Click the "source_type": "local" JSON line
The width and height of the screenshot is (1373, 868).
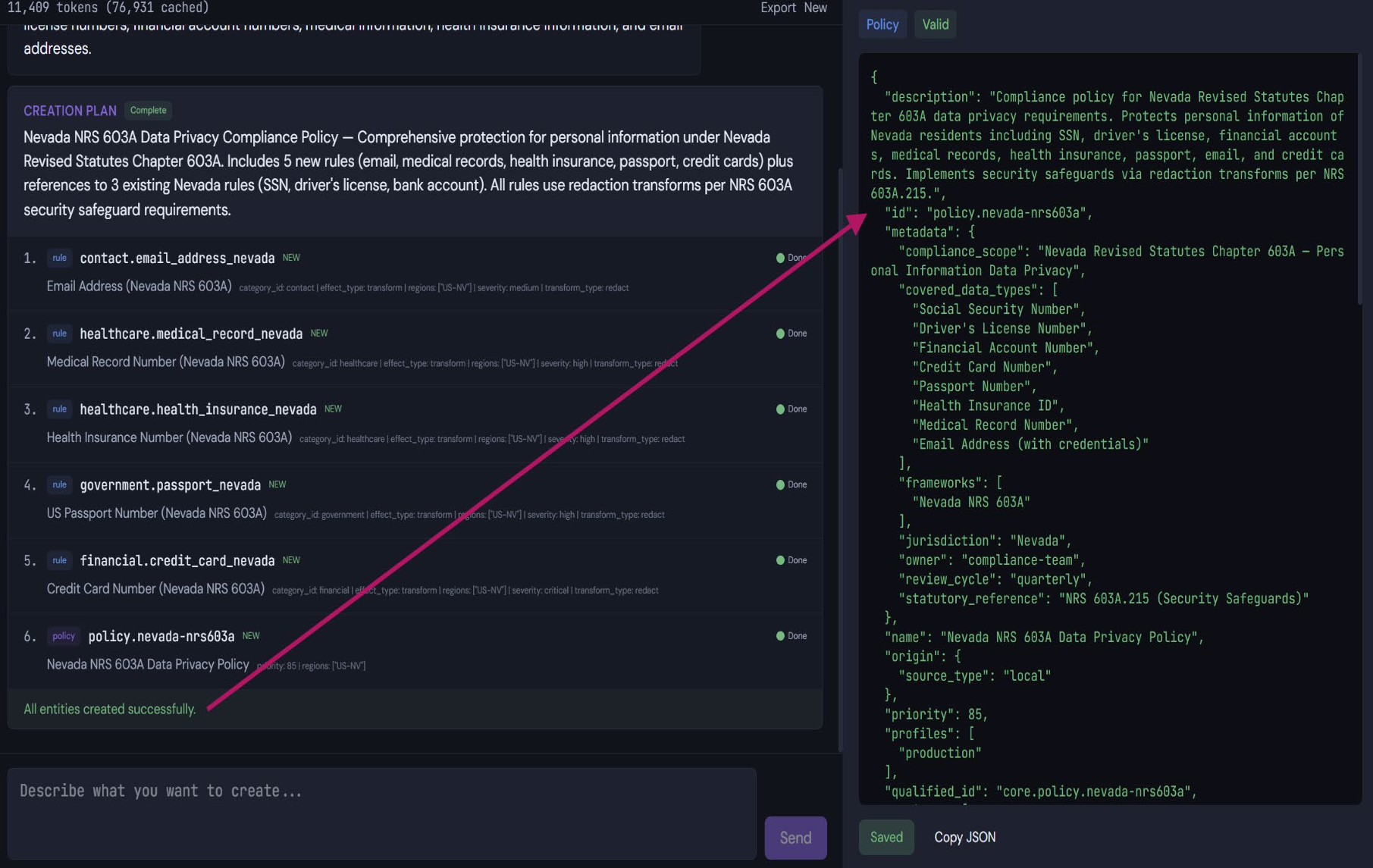974,676
